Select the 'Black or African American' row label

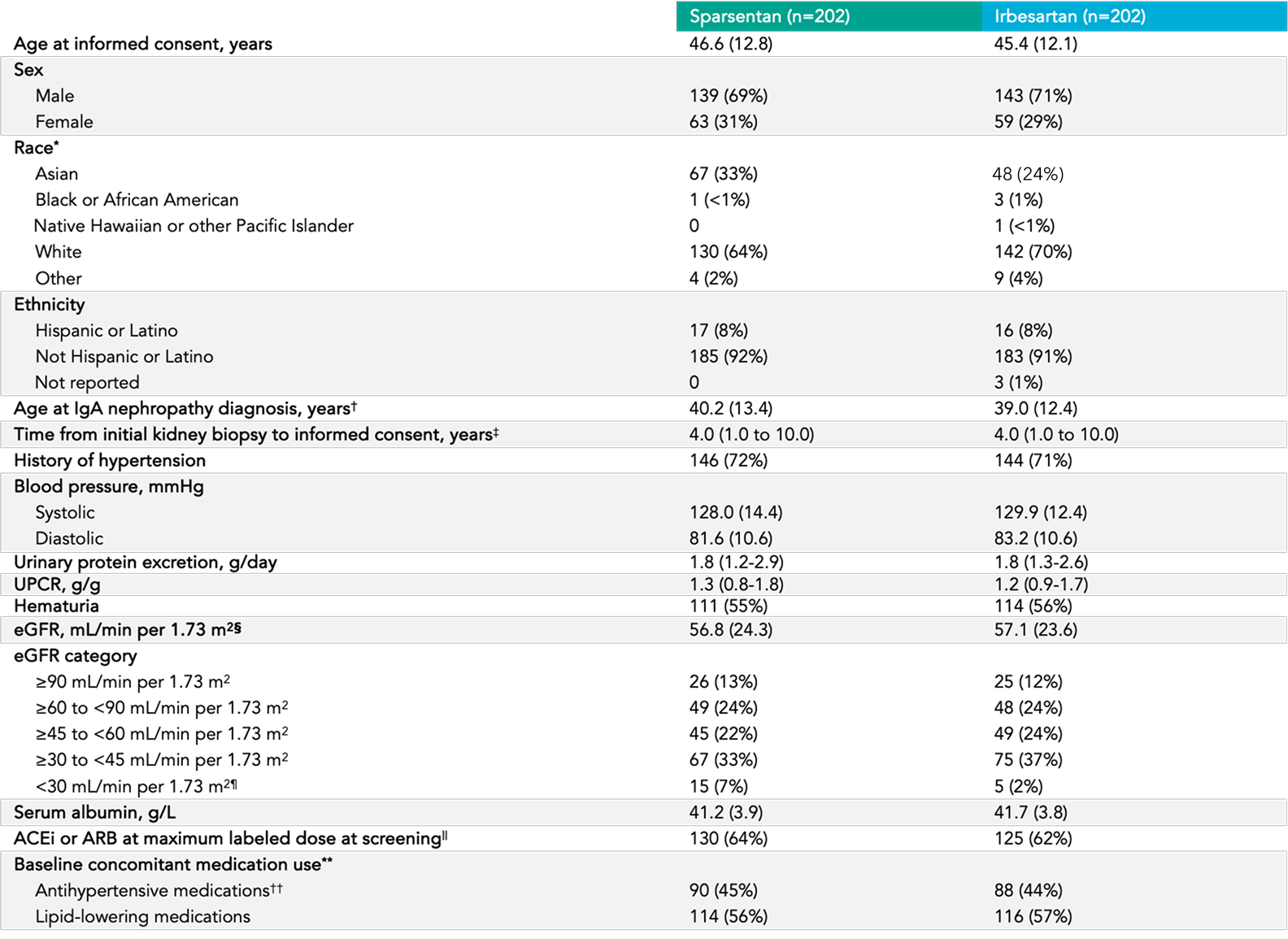(137, 200)
